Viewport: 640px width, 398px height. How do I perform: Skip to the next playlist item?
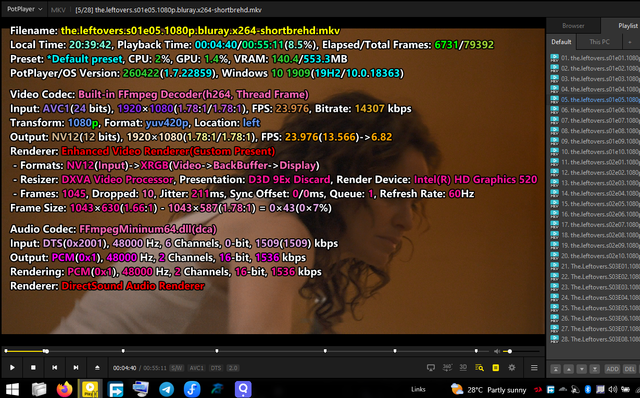coord(76,367)
